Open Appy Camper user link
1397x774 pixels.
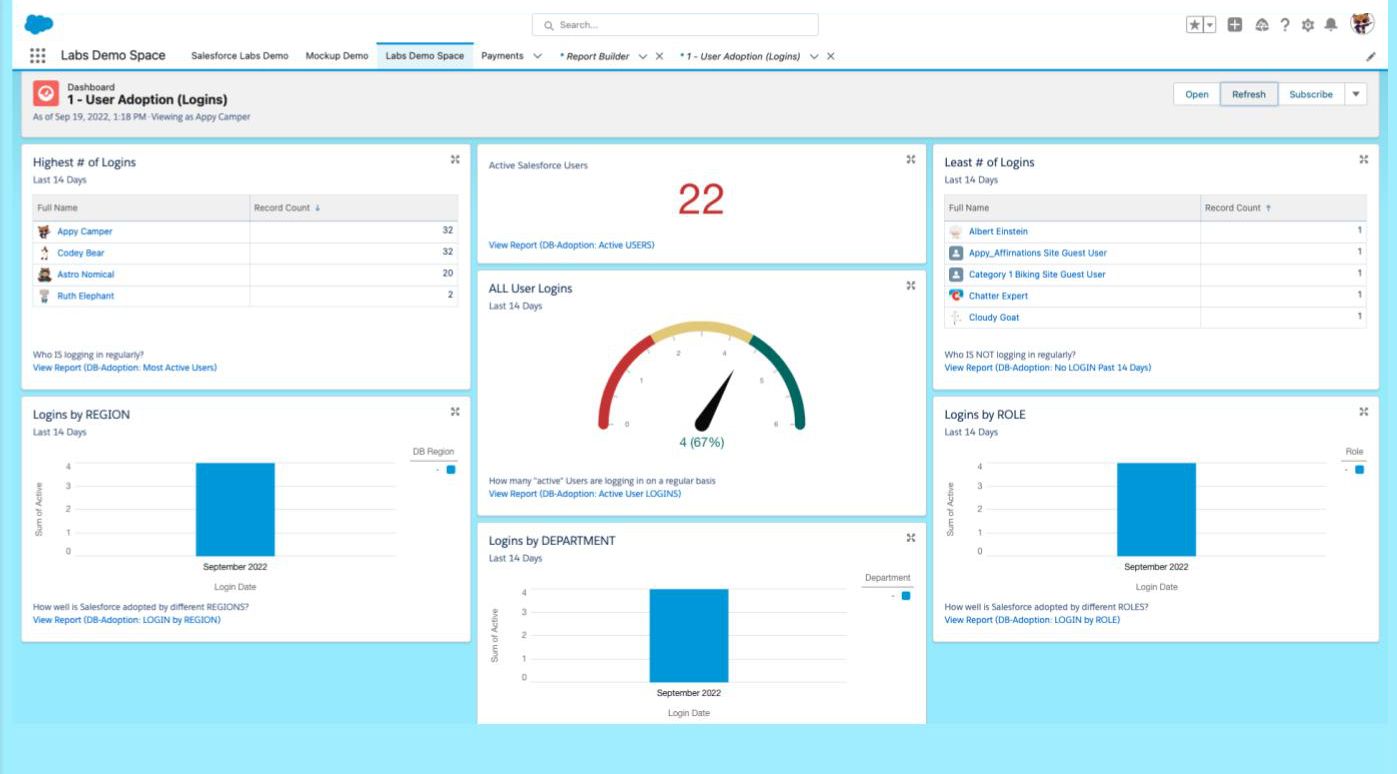pos(85,231)
